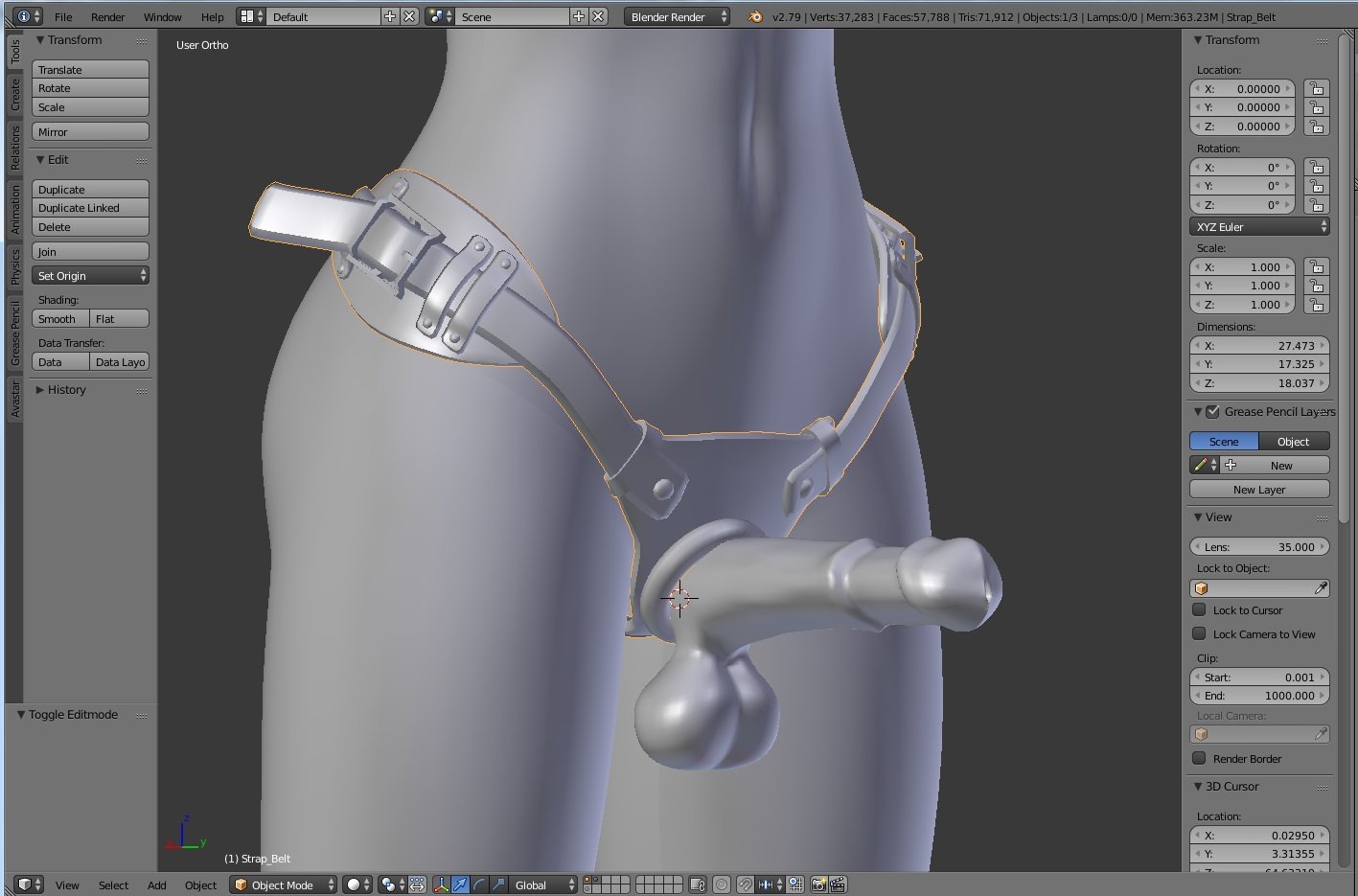Viewport: 1358px width, 896px height.
Task: Click the Duplicate Linked button
Action: click(91, 207)
